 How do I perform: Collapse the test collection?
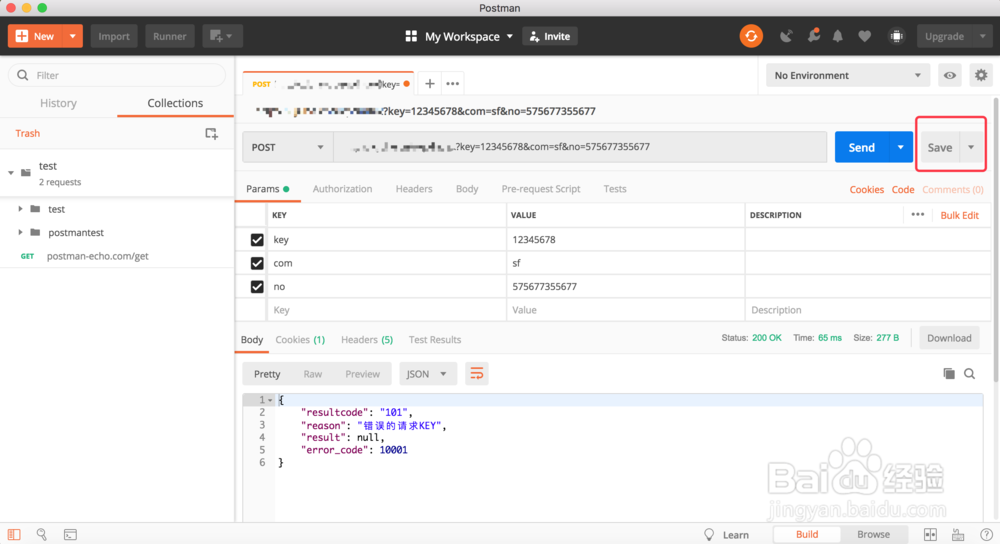[11, 173]
